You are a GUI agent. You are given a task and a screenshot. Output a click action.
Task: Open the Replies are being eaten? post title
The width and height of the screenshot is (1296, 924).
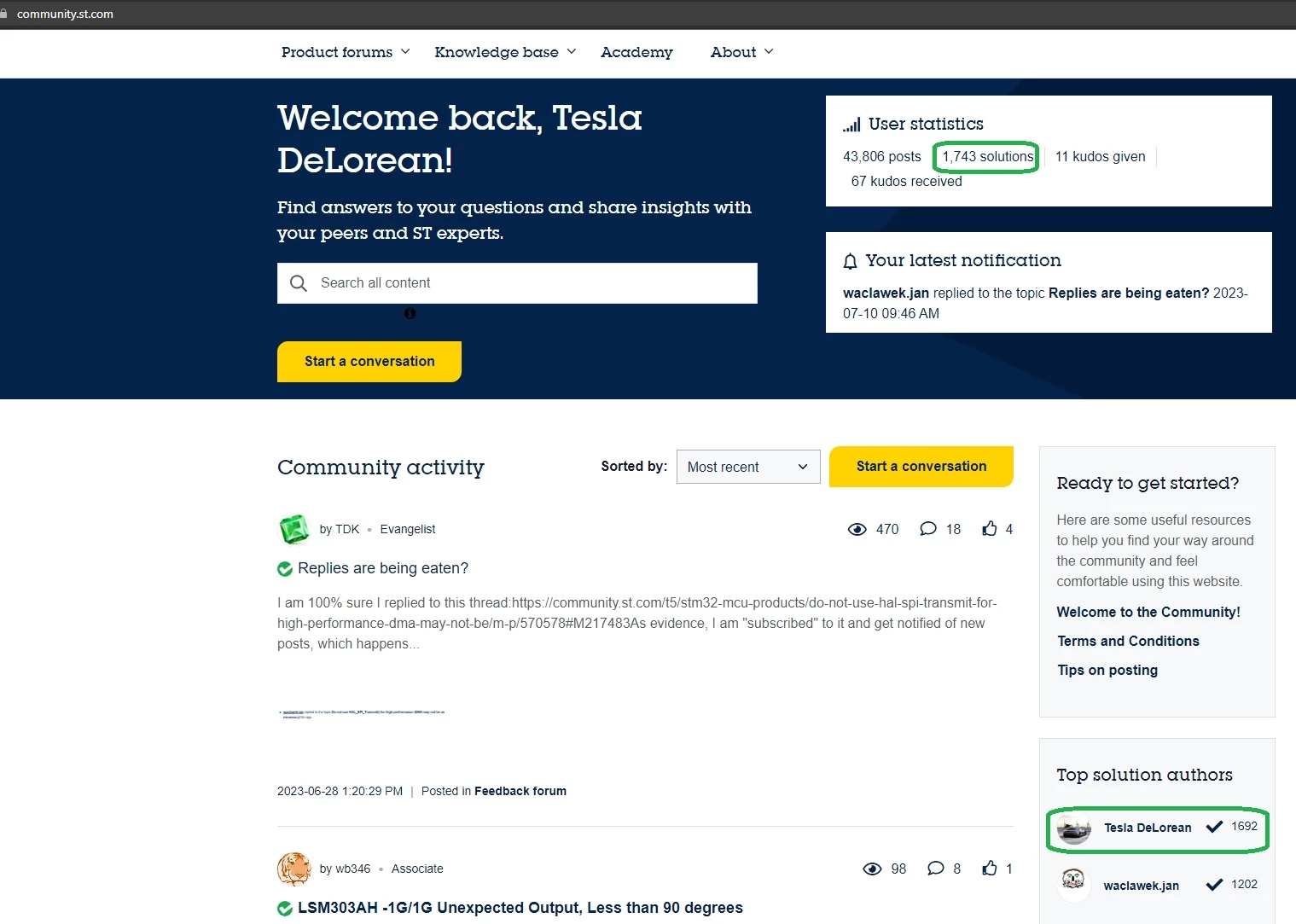[x=383, y=569]
